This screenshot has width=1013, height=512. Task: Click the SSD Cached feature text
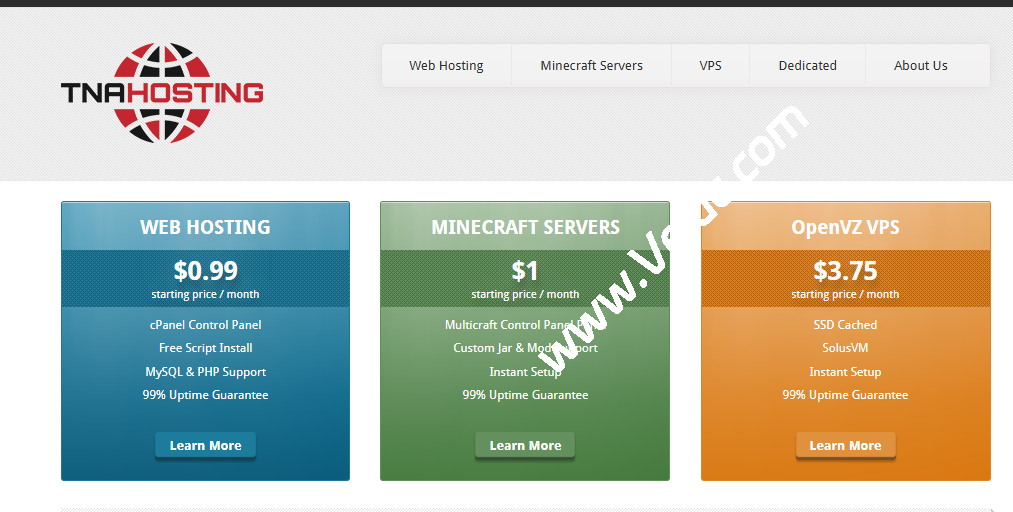(845, 325)
